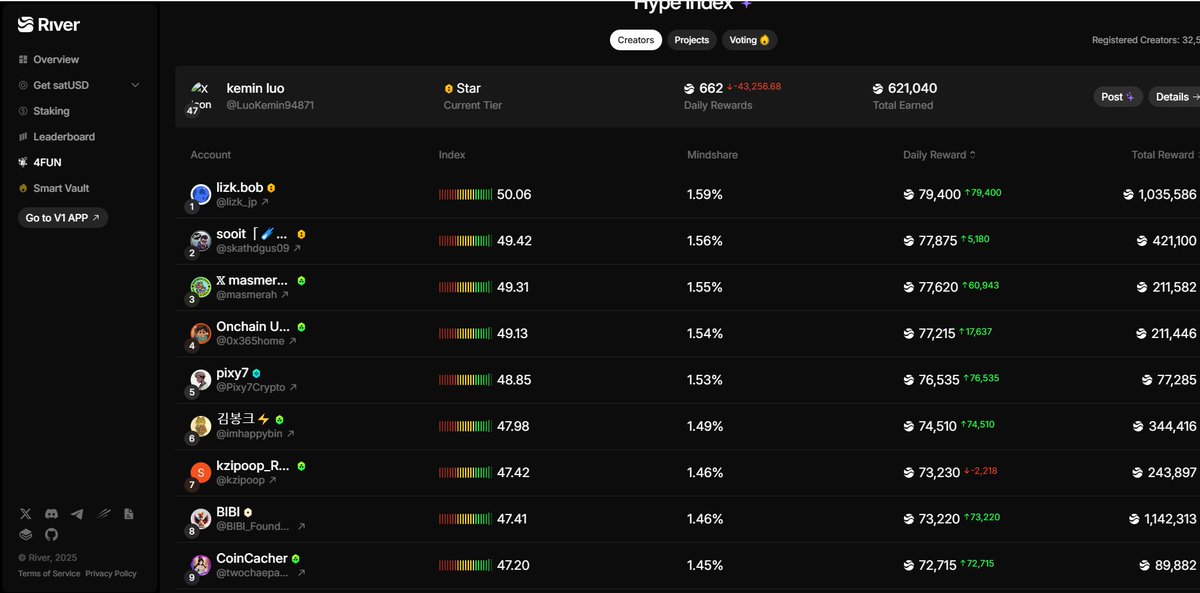The width and height of the screenshot is (1200, 593).
Task: Click the gold tier badge next to lizk.bob
Action: (x=271, y=188)
